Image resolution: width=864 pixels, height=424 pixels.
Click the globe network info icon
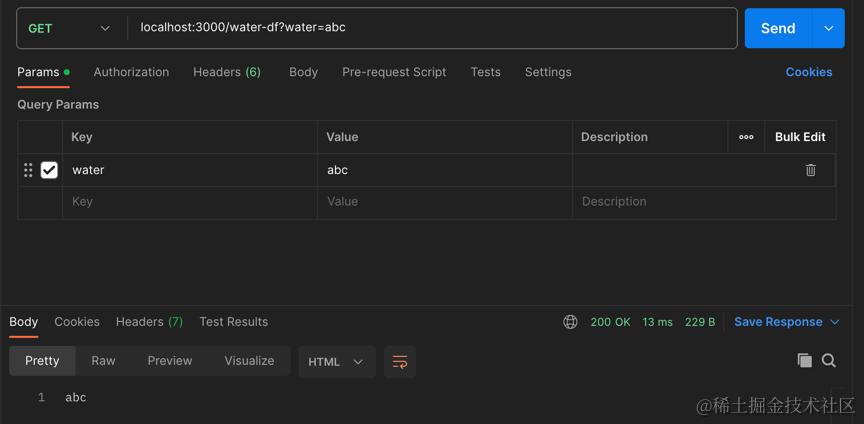[x=570, y=322]
